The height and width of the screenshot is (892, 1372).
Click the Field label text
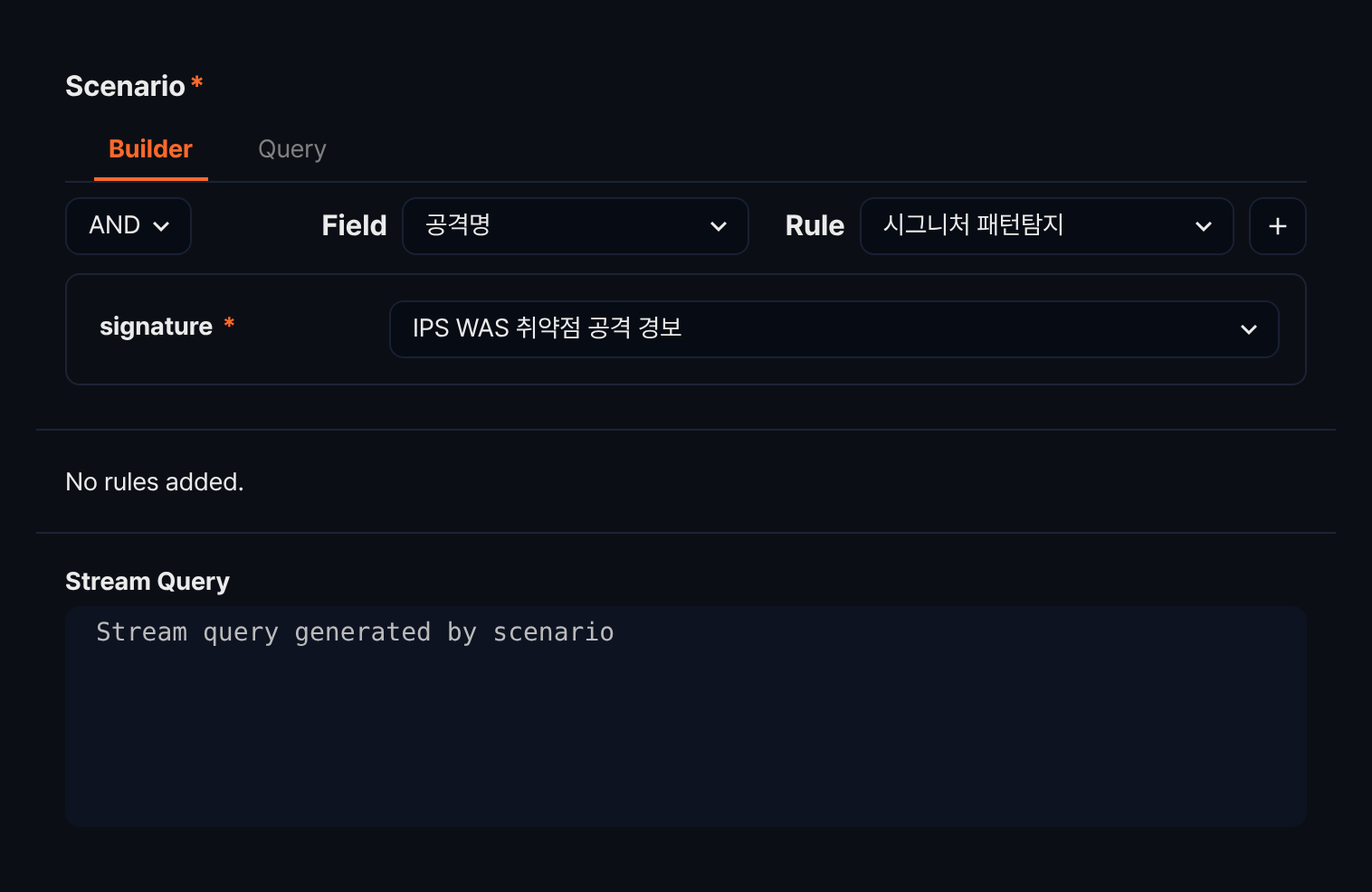tap(354, 226)
